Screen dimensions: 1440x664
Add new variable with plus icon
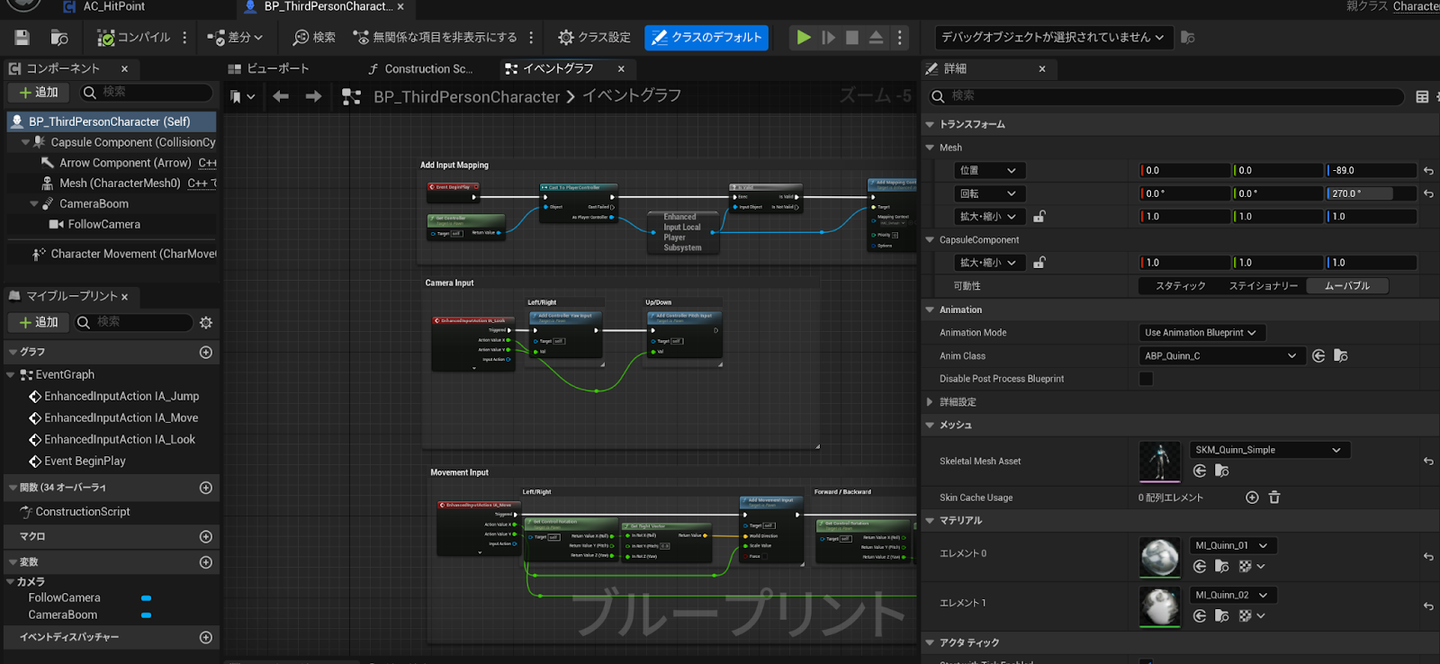(x=206, y=562)
